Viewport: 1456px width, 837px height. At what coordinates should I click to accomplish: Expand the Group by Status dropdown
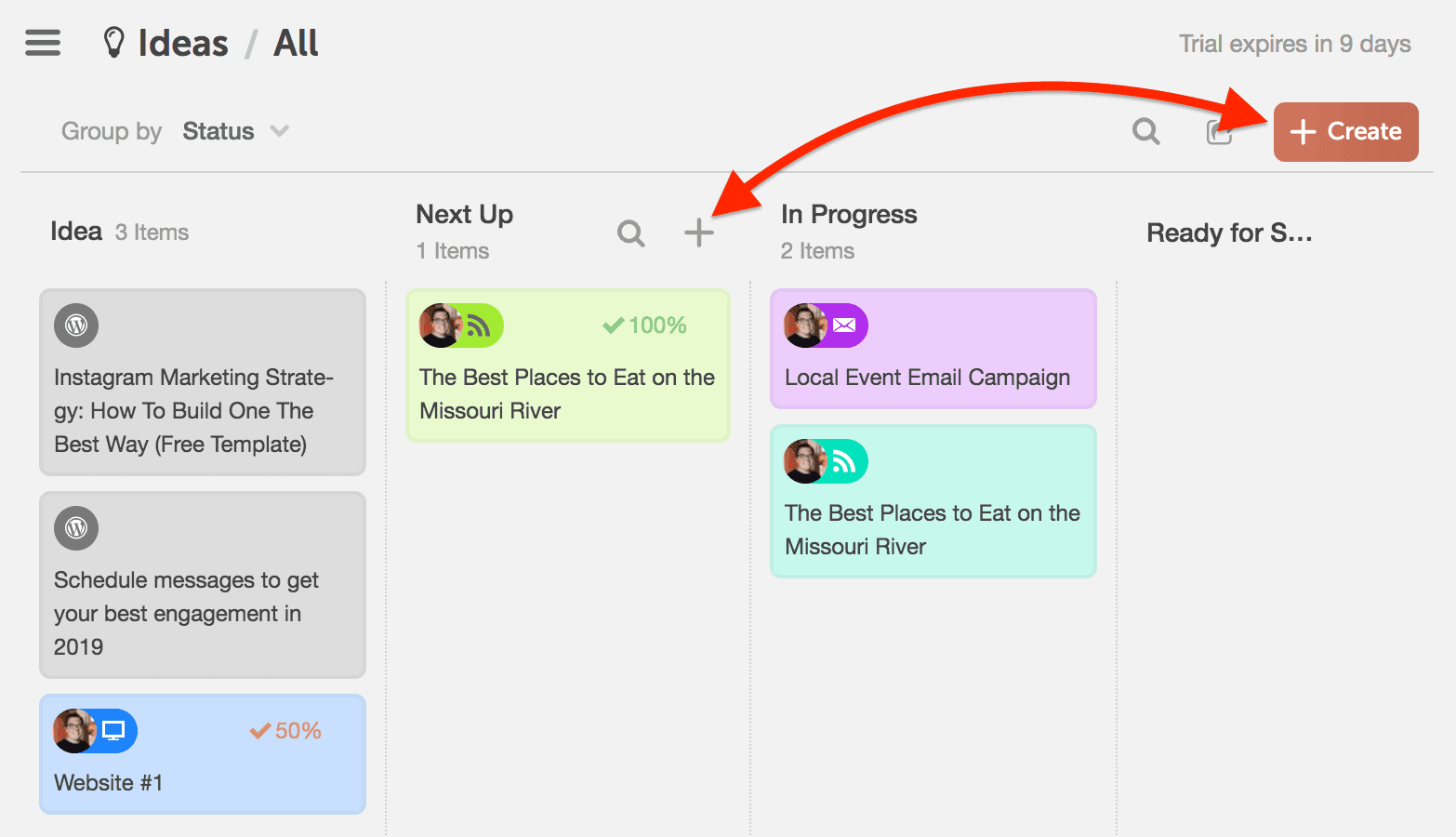pos(237,131)
